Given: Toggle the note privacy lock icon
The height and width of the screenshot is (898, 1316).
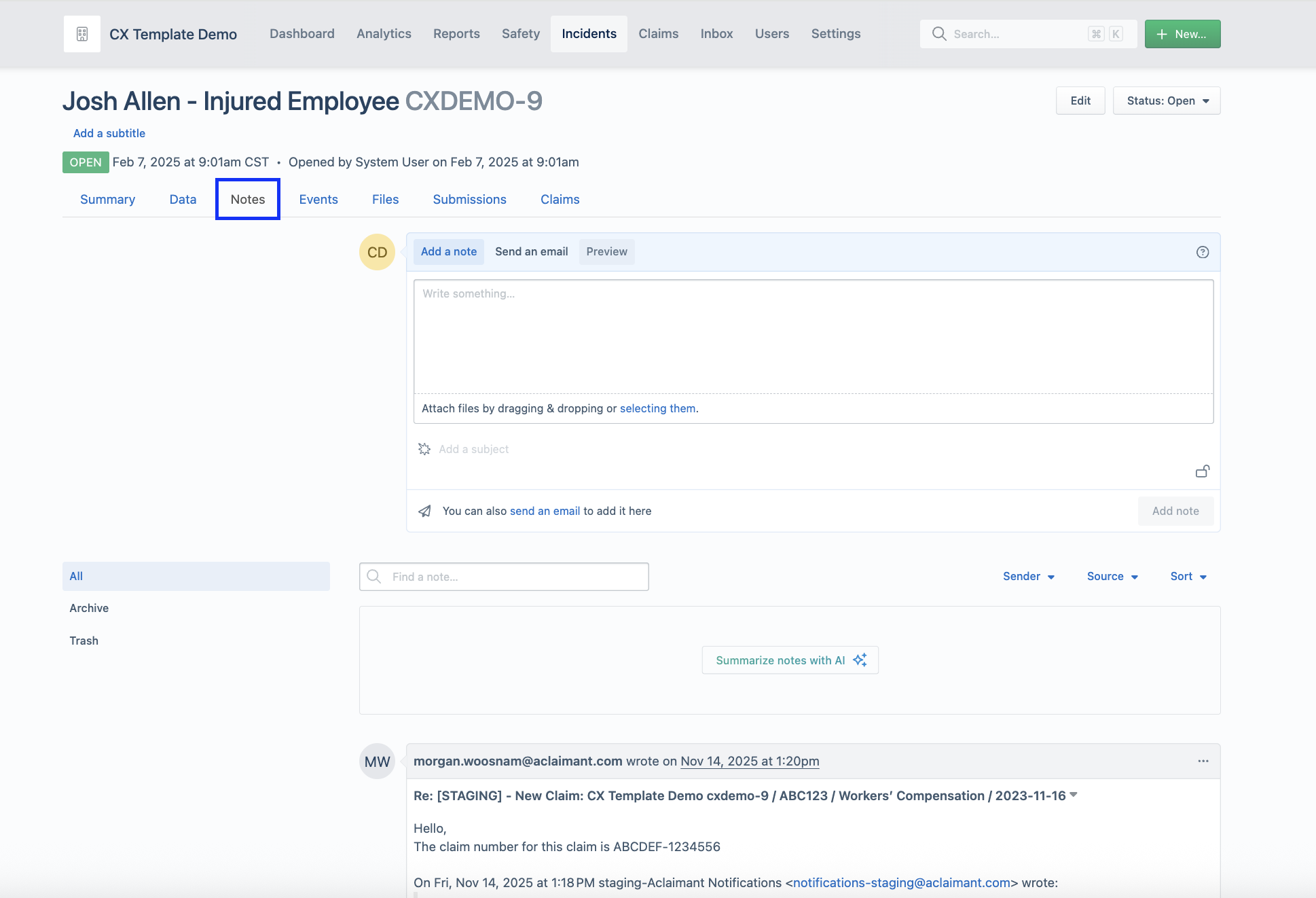Looking at the screenshot, I should coord(1203,471).
